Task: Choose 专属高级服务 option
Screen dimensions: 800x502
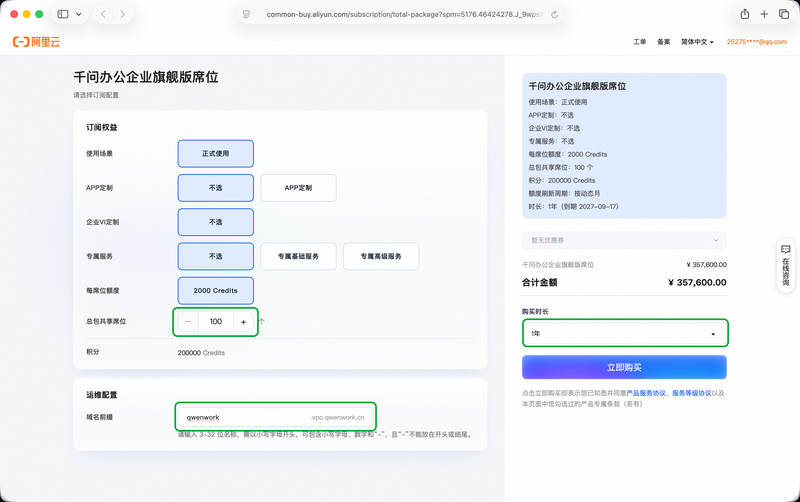Action: point(381,256)
